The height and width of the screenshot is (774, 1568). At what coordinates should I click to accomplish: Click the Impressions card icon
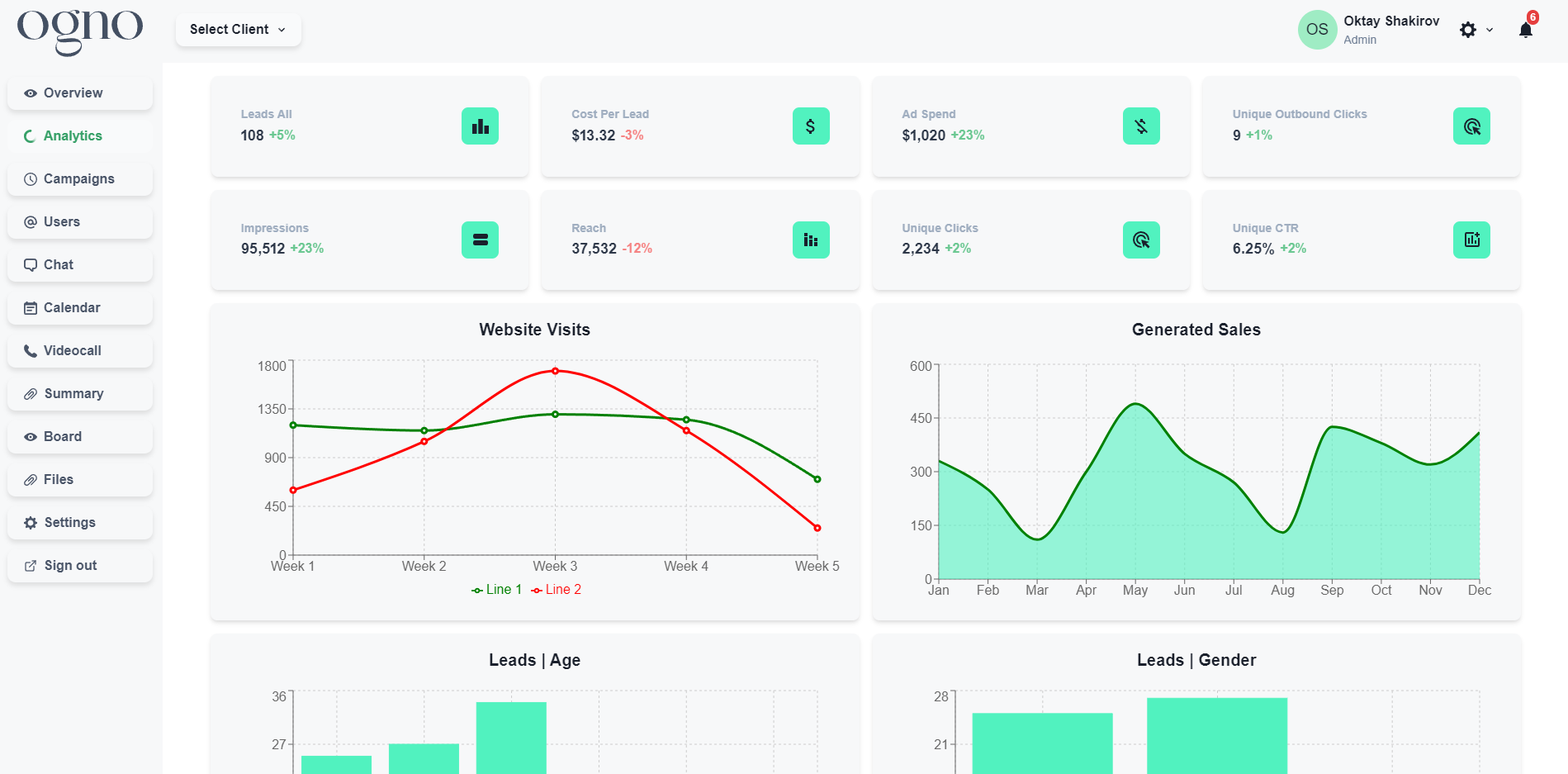click(x=480, y=240)
